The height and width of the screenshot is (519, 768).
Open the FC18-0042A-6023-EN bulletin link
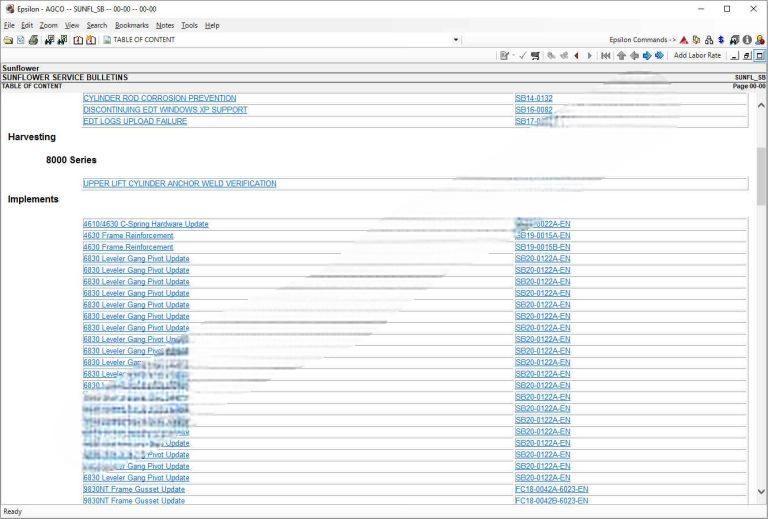pos(552,489)
